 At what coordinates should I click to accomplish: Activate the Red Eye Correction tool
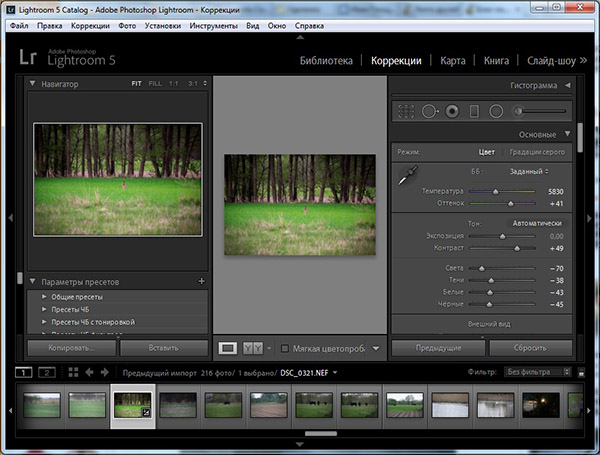pyautogui.click(x=452, y=111)
